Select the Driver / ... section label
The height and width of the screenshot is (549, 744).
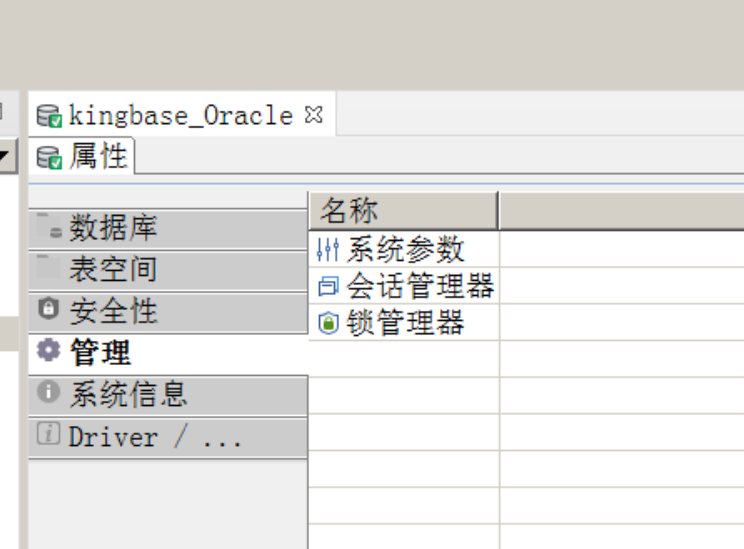point(154,437)
